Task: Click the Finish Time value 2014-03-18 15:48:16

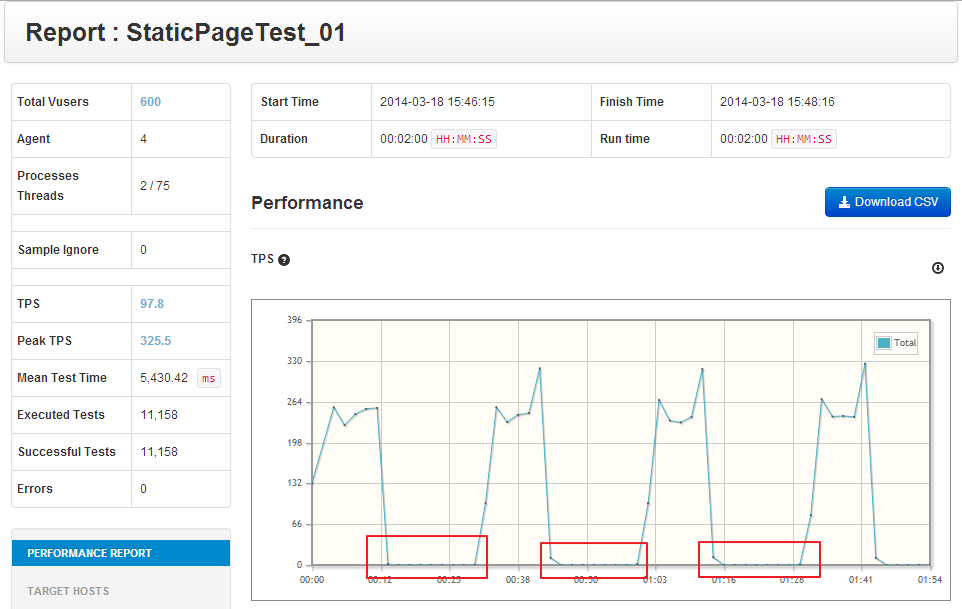Action: (x=777, y=102)
